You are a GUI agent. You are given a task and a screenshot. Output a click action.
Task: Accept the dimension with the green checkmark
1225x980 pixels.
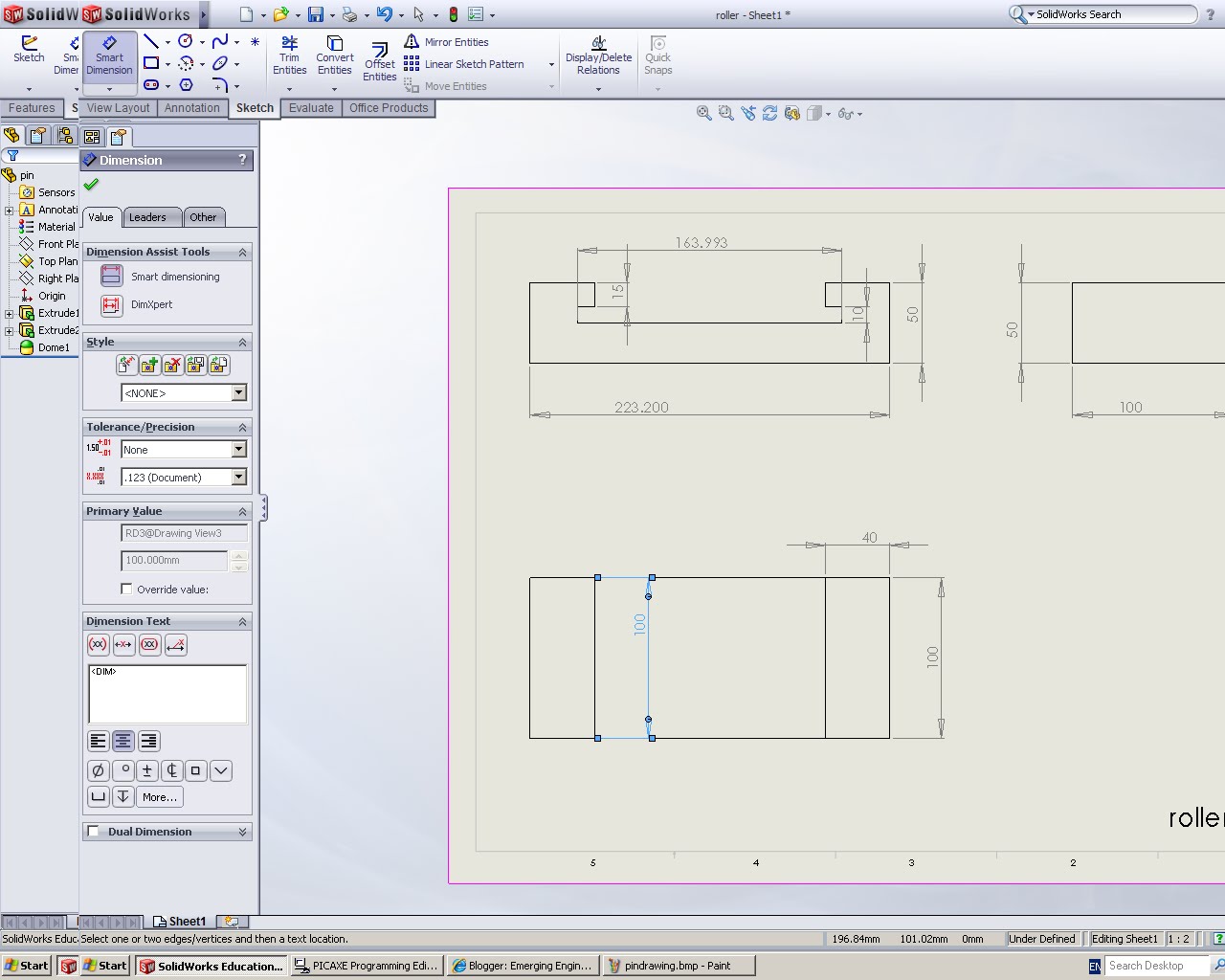pyautogui.click(x=91, y=184)
